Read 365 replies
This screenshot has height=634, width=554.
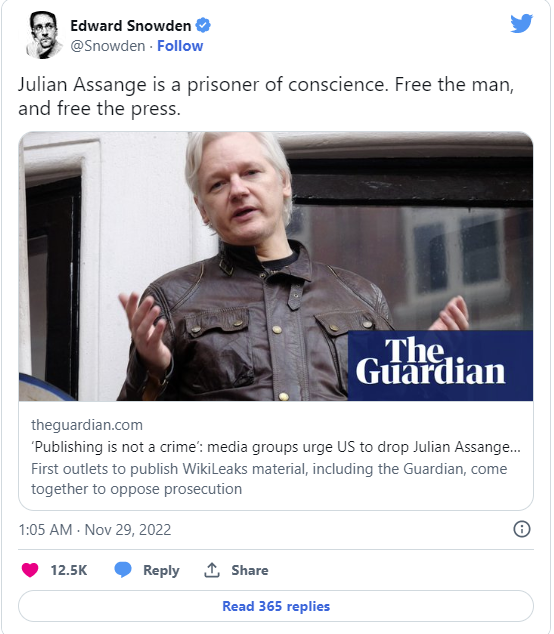(x=276, y=606)
